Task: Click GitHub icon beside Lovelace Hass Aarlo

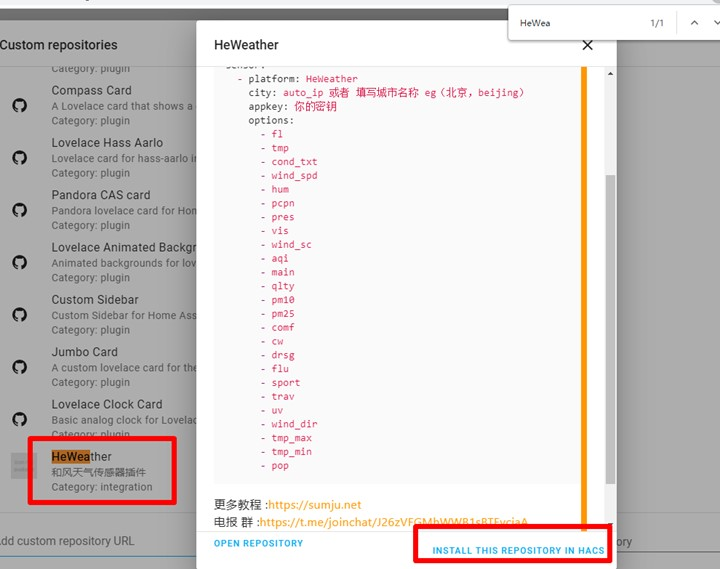Action: [x=19, y=158]
